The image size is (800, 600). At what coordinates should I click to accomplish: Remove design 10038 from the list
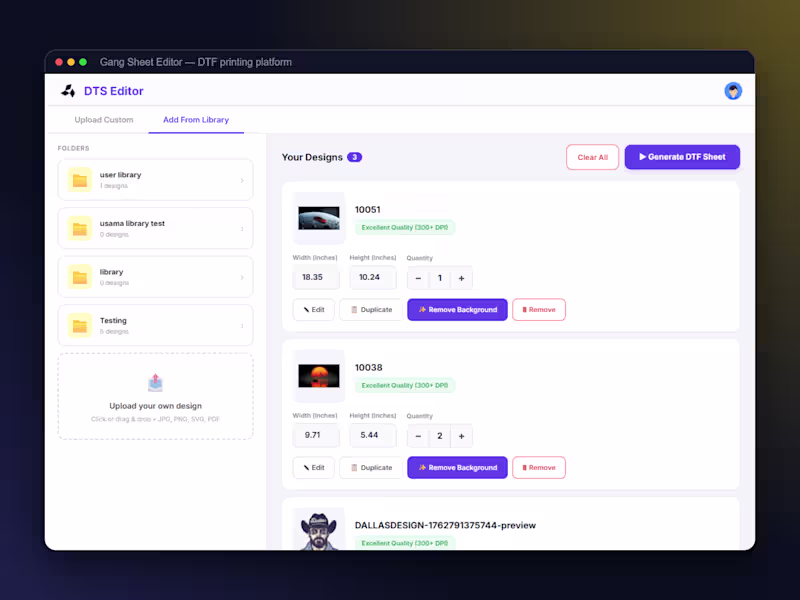(539, 467)
